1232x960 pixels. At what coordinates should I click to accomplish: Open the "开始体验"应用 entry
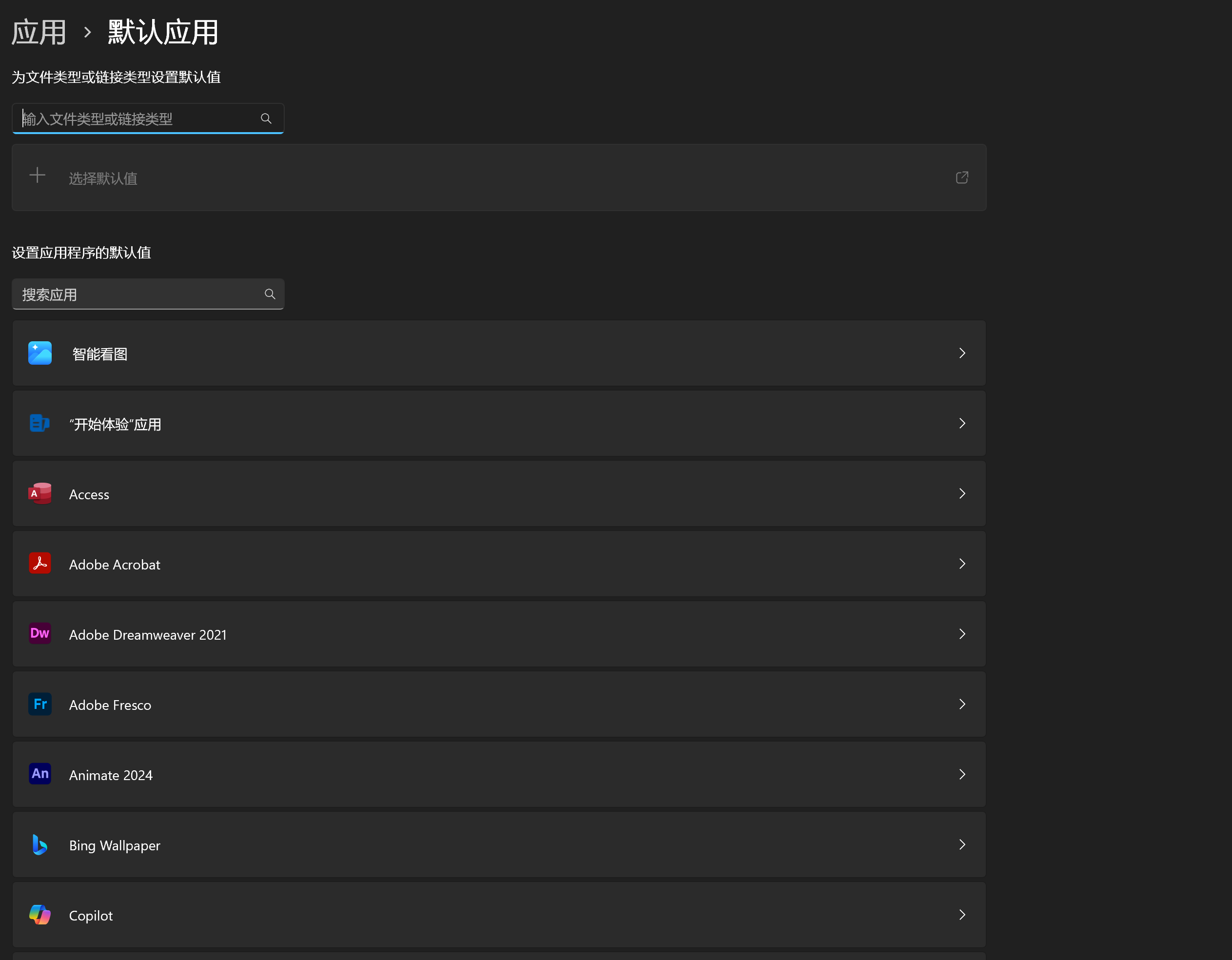click(x=499, y=423)
